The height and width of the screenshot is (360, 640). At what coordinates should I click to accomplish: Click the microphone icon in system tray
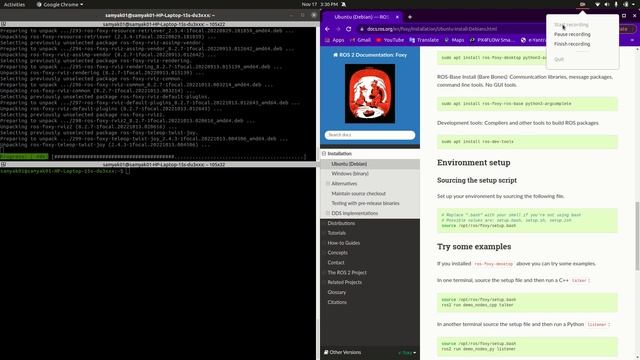pyautogui.click(x=616, y=4)
